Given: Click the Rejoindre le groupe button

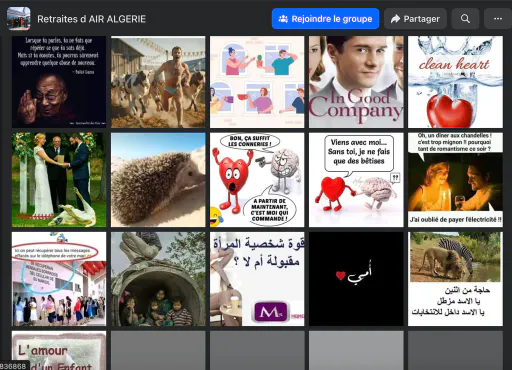Looking at the screenshot, I should (x=325, y=19).
